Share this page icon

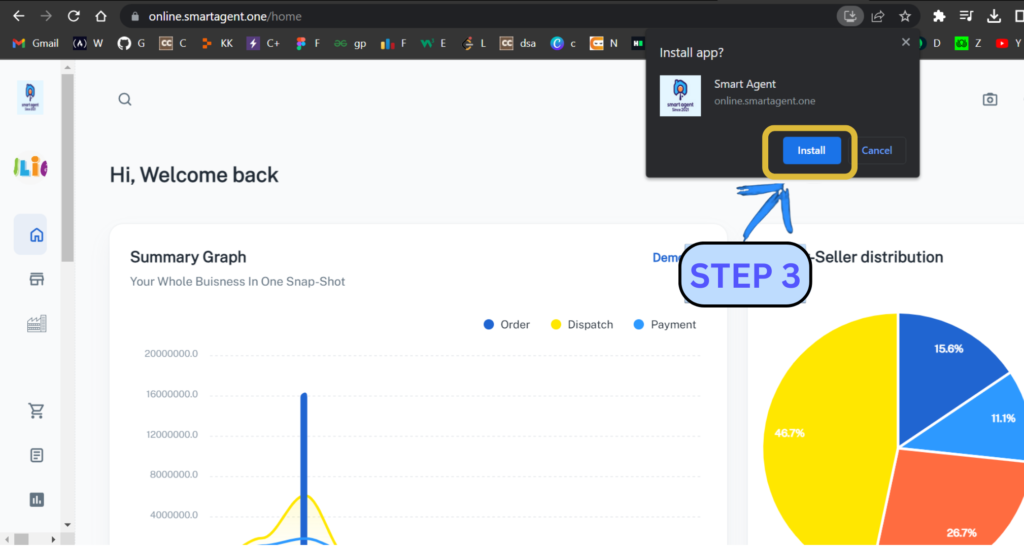point(878,16)
